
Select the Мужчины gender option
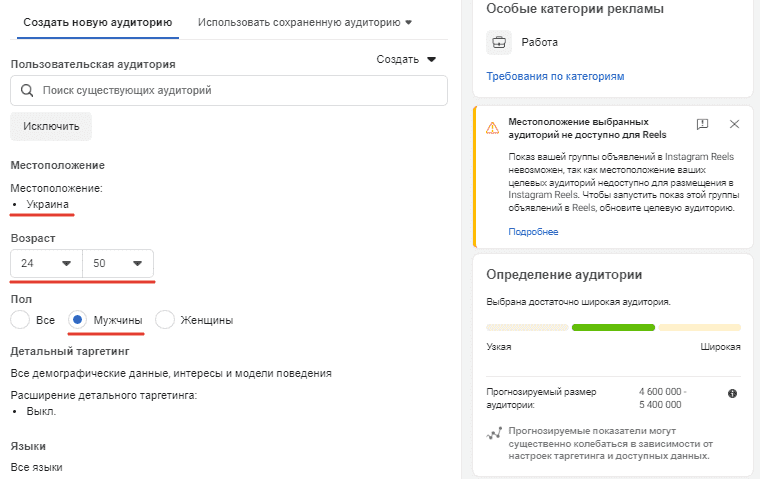tap(79, 320)
